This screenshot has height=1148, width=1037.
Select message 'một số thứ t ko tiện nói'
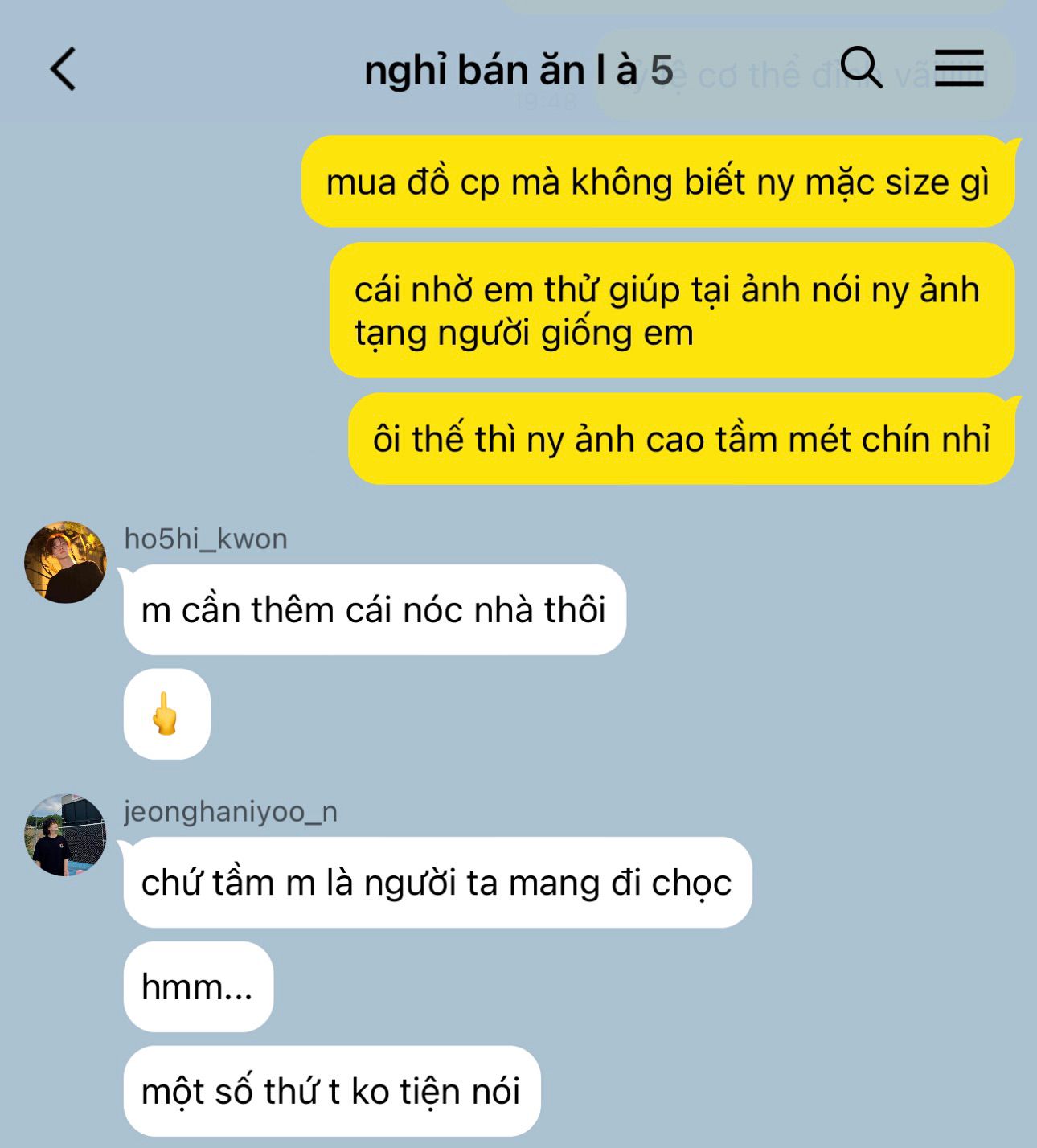click(332, 1091)
